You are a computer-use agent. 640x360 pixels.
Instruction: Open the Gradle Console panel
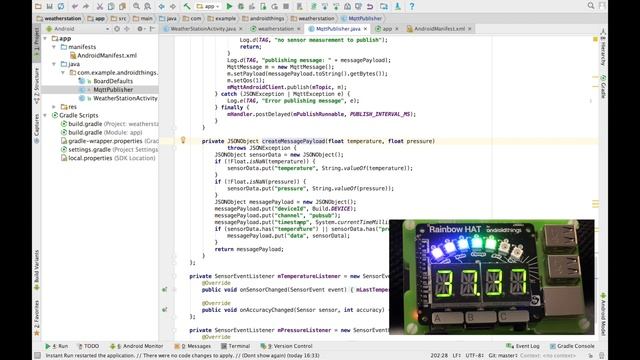(x=572, y=346)
